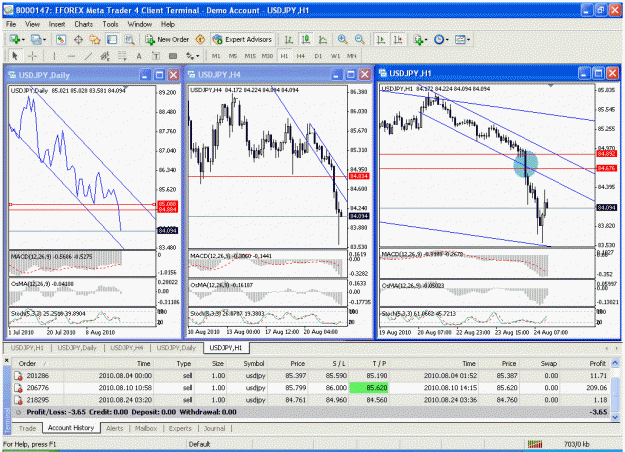Open the Strategy Tester icon
Image resolution: width=625 pixels, height=452 pixels.
tap(129, 39)
